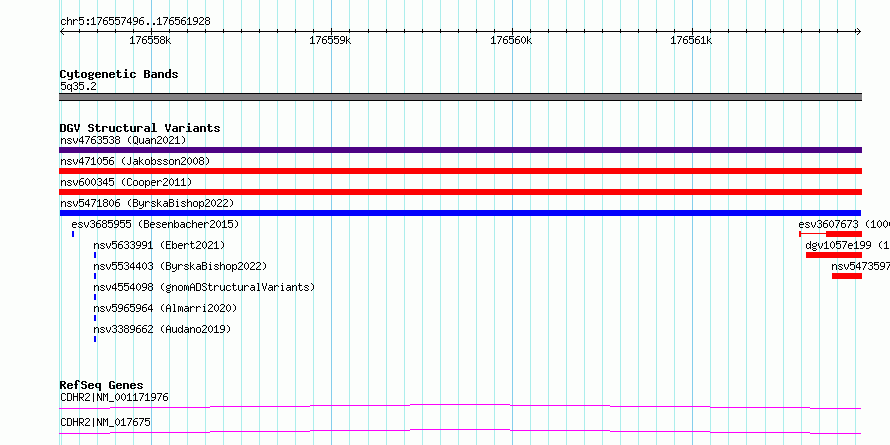This screenshot has width=890, height=445.
Task: Open nsv4554098 (gnomADStructuralVariants) variant label
Action: click(204, 287)
